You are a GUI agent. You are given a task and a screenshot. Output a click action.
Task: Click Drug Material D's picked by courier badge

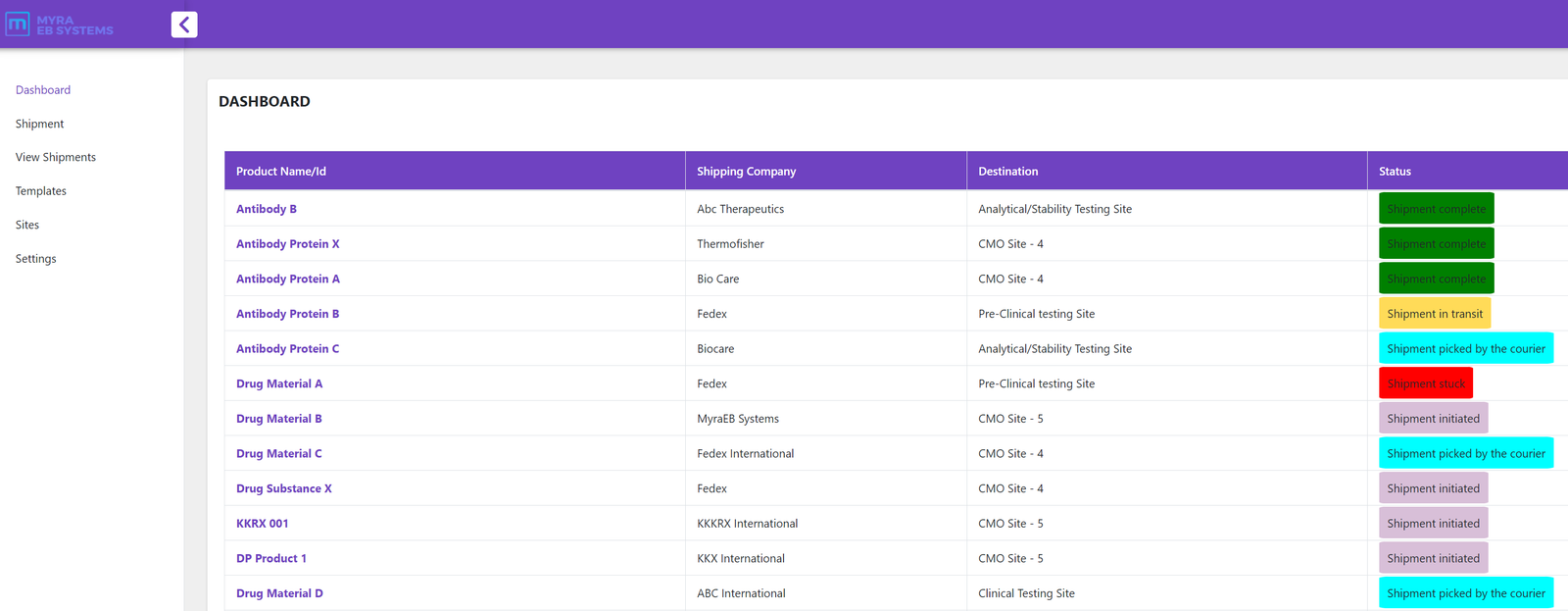1466,593
